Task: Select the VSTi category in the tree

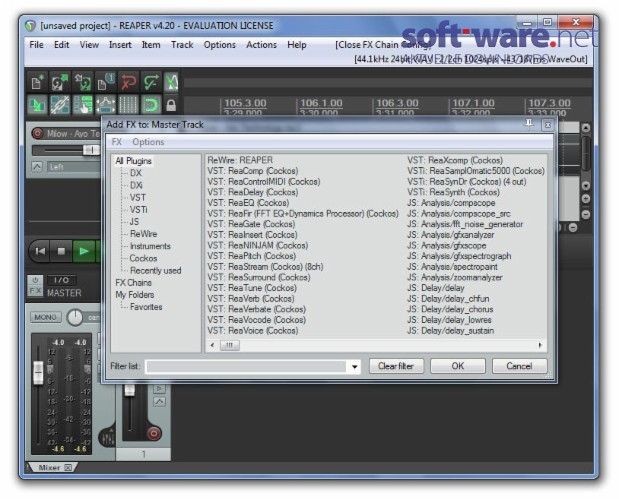Action: (x=139, y=210)
